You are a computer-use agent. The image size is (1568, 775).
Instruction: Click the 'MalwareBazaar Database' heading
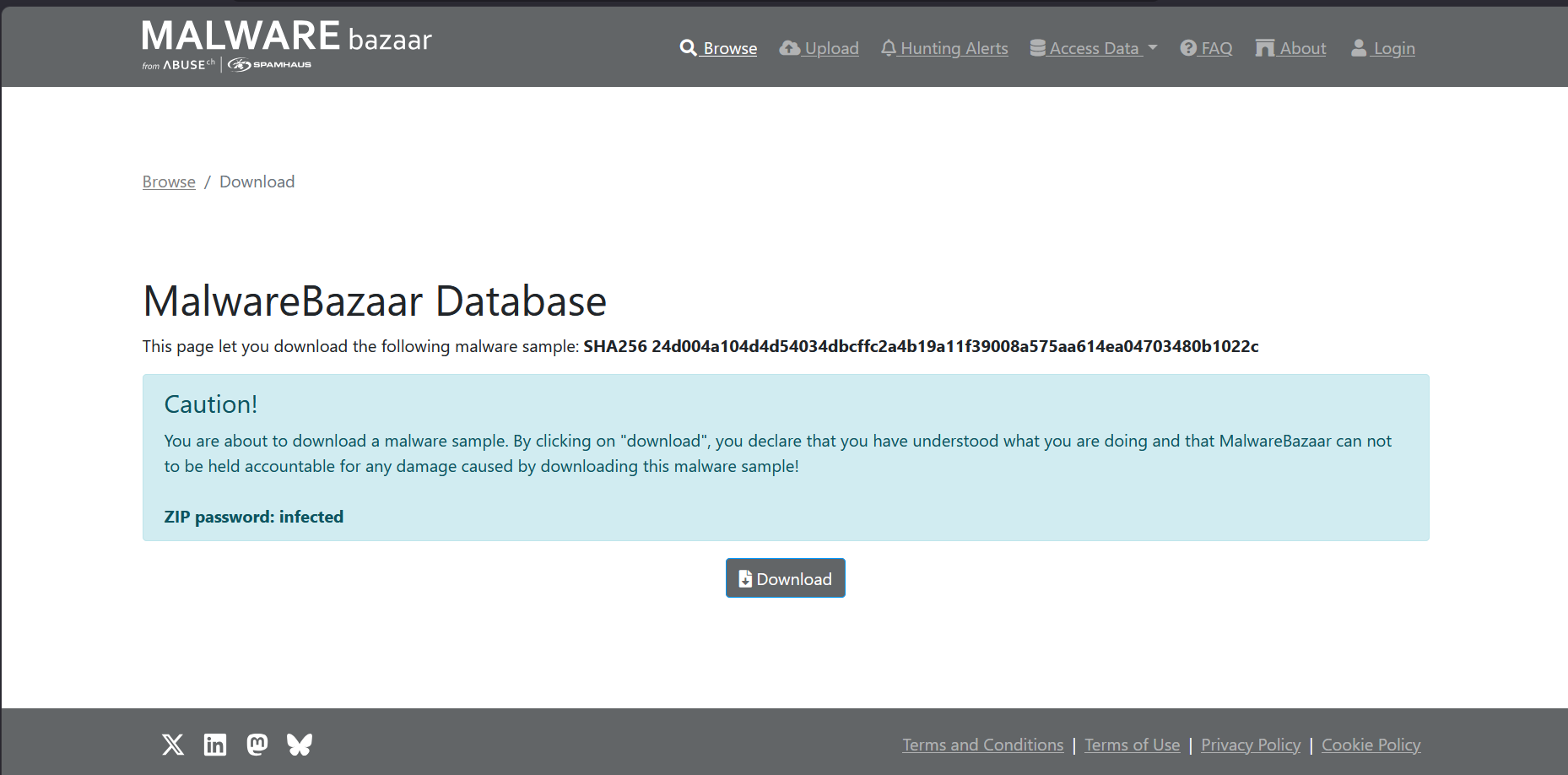375,301
